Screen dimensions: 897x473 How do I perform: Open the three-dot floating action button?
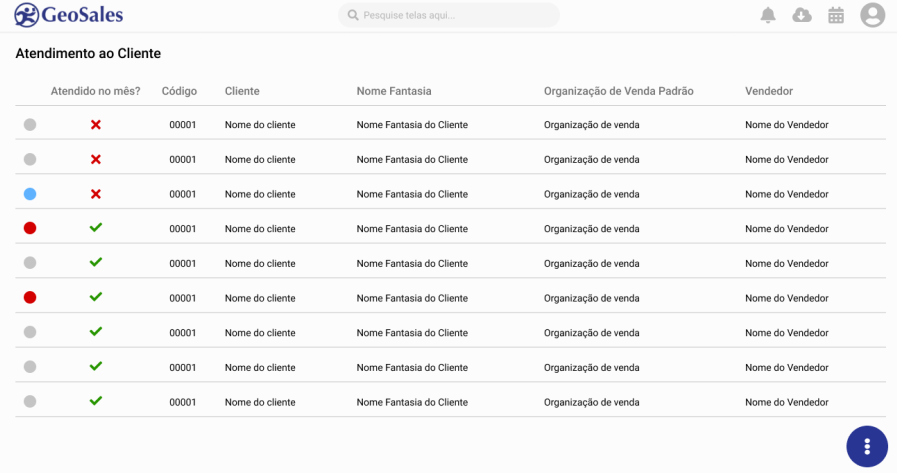[867, 446]
